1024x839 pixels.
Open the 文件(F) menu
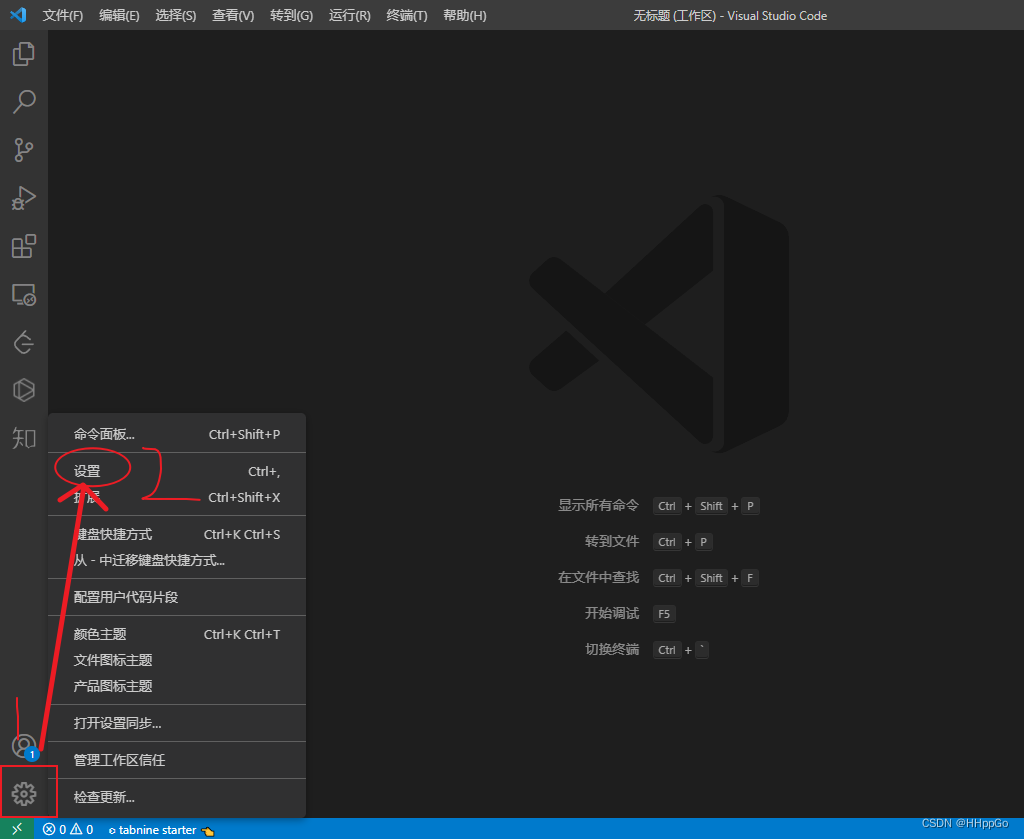[63, 15]
